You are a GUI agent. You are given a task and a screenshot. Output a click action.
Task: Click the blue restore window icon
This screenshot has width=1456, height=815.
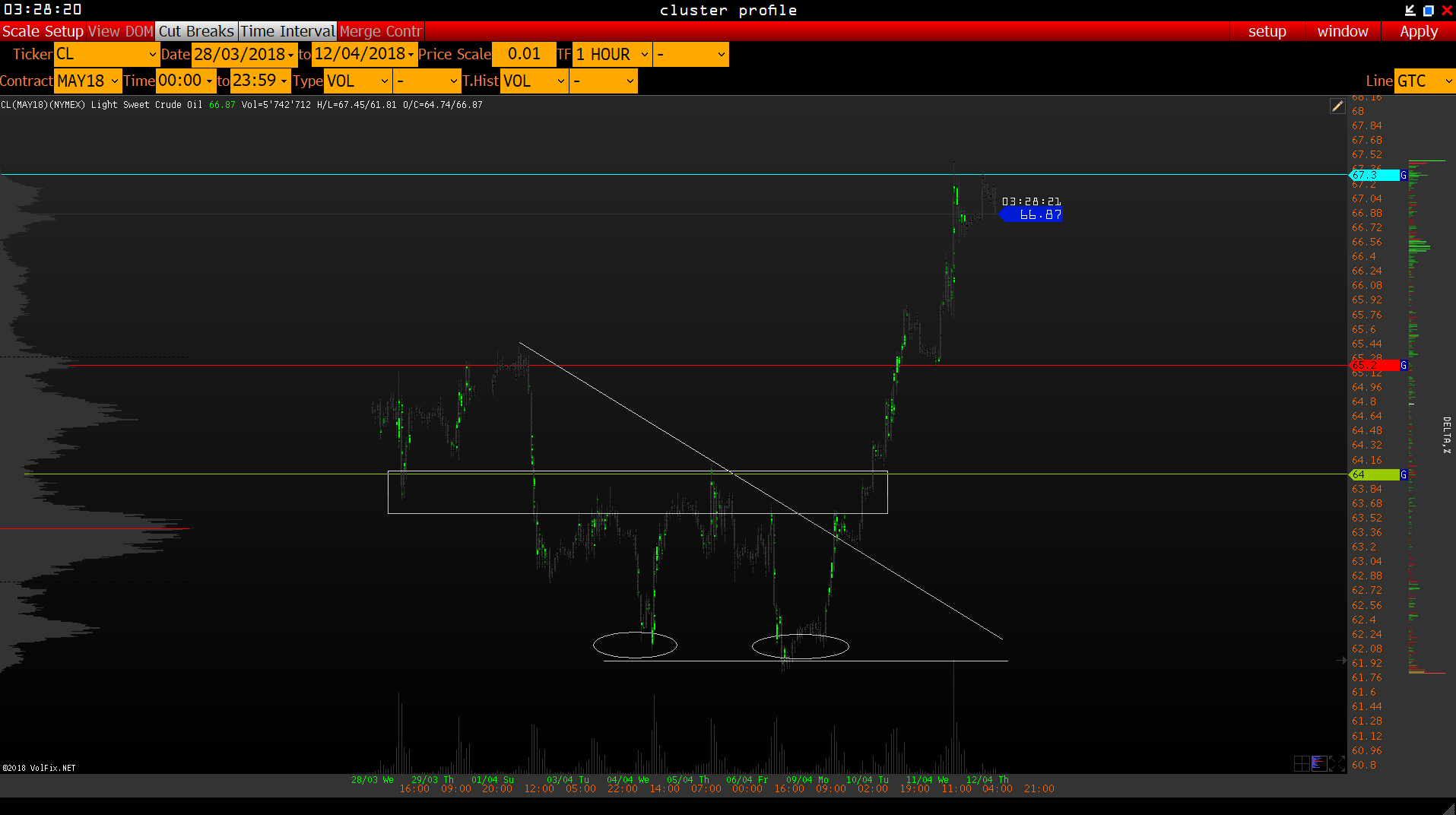point(1429,10)
